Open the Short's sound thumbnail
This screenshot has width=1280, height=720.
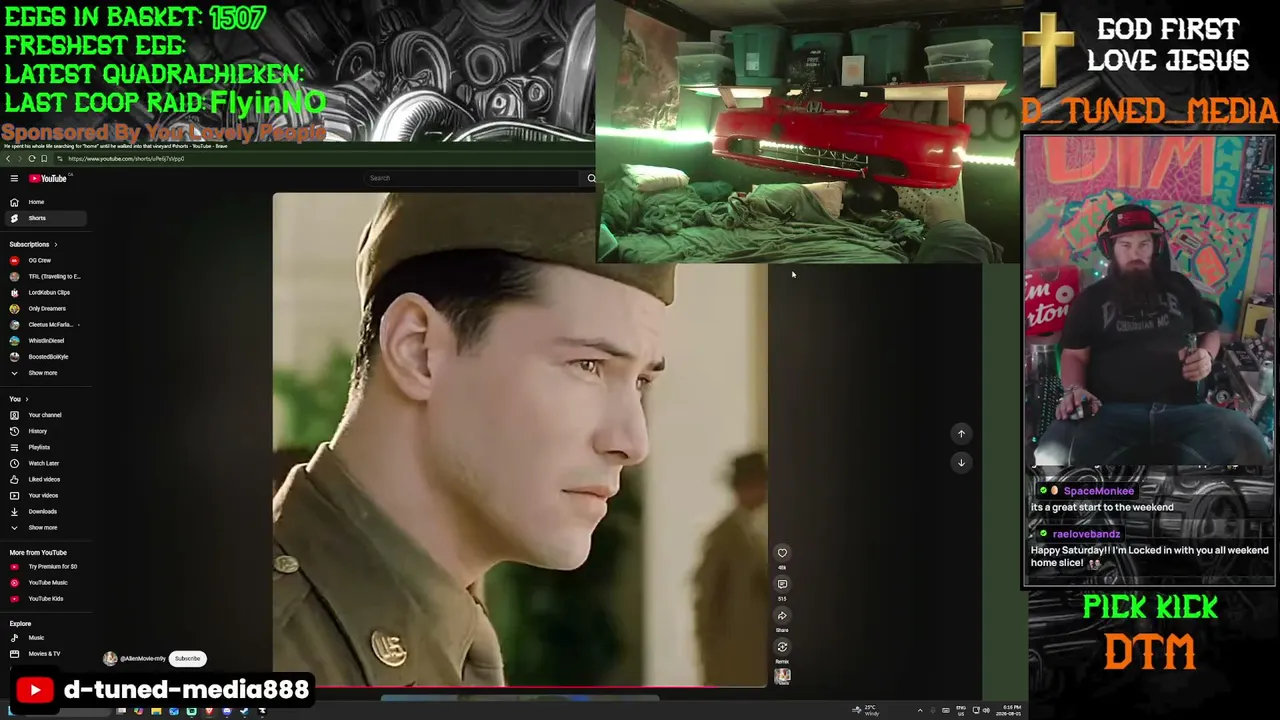782,676
